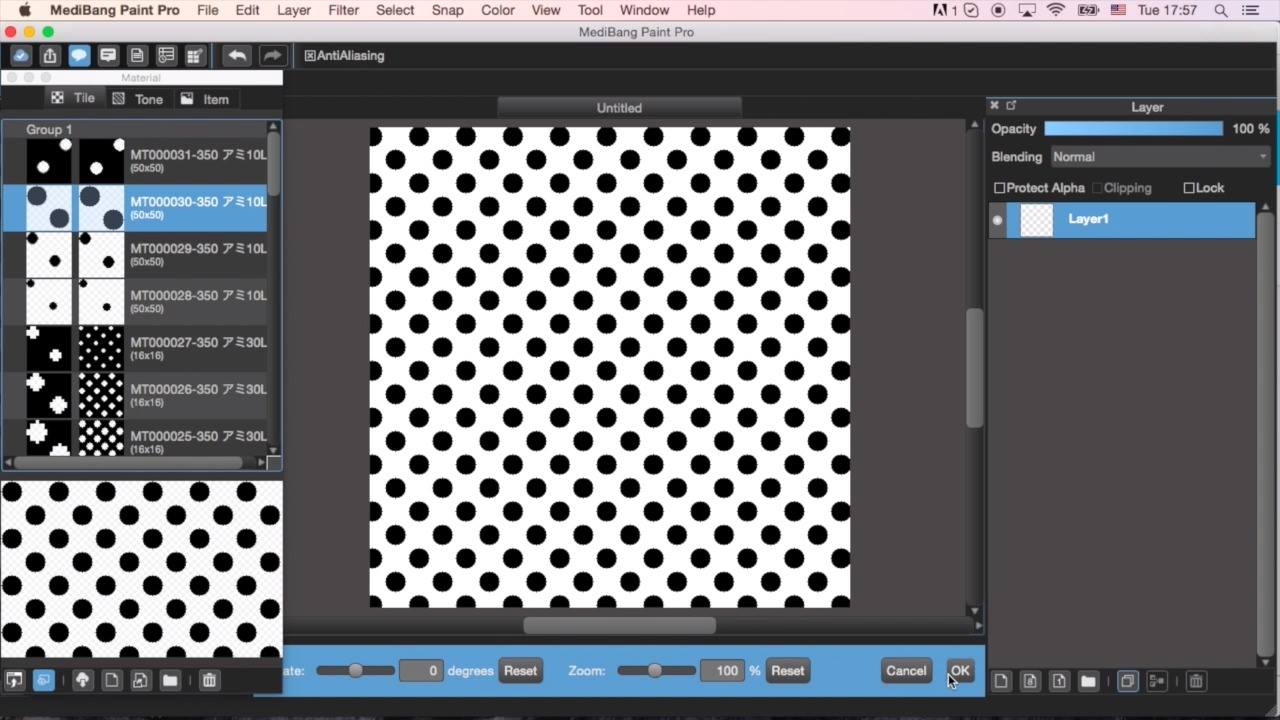The image size is (1280, 720).
Task: Reset the rotation degrees
Action: coord(520,671)
